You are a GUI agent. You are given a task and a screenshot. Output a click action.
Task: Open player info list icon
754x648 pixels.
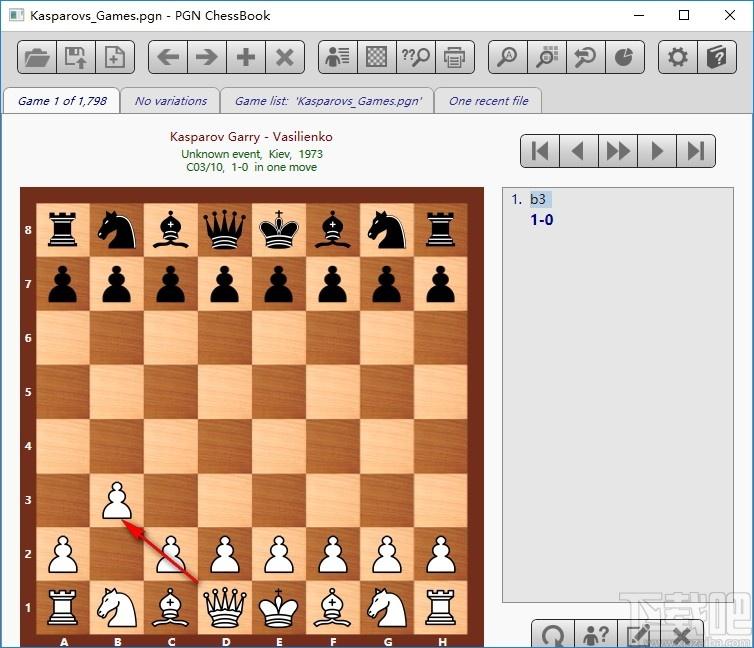point(338,57)
